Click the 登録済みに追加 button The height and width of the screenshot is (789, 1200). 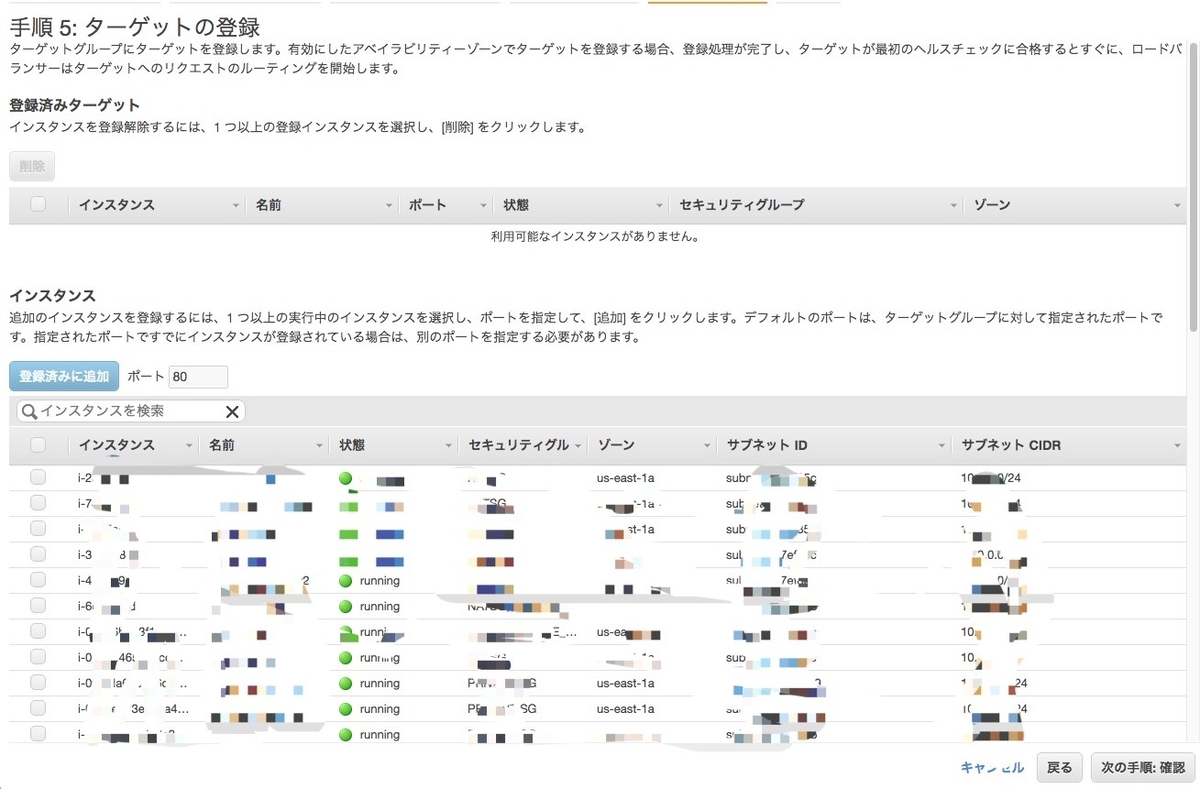pyautogui.click(x=62, y=376)
